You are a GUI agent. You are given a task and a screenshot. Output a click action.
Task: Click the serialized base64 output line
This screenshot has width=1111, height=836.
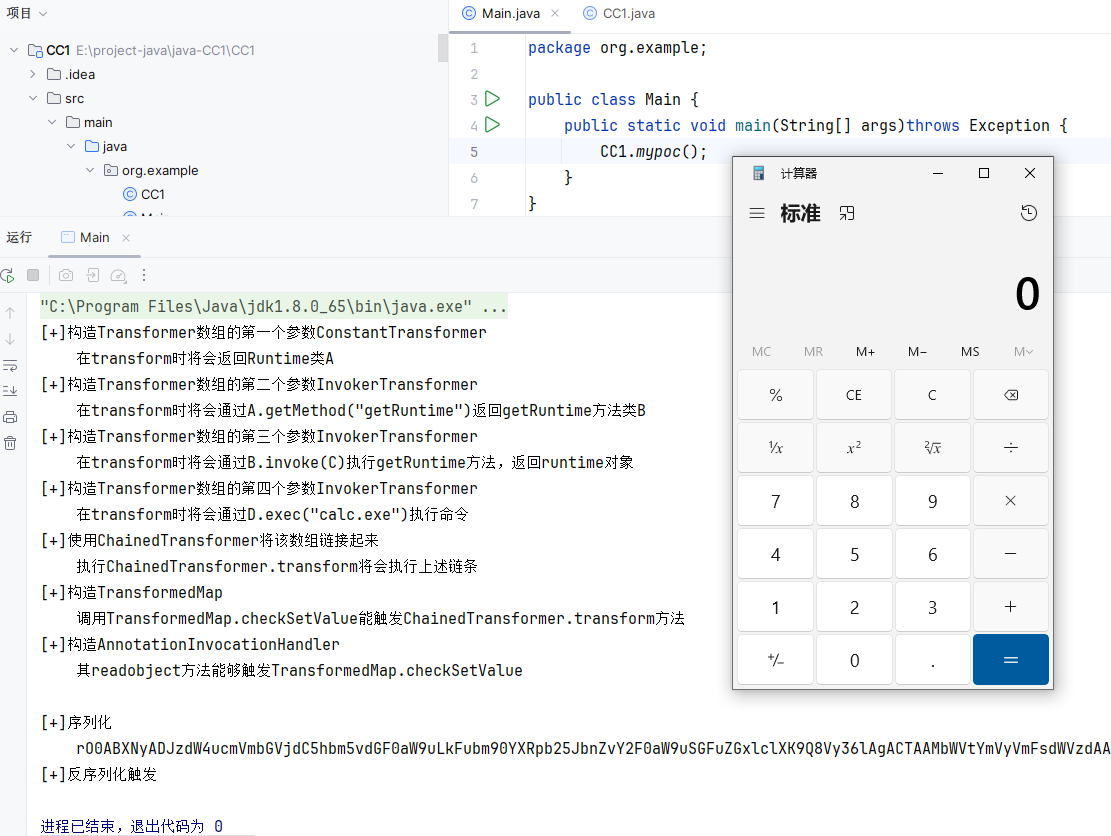tap(593, 748)
